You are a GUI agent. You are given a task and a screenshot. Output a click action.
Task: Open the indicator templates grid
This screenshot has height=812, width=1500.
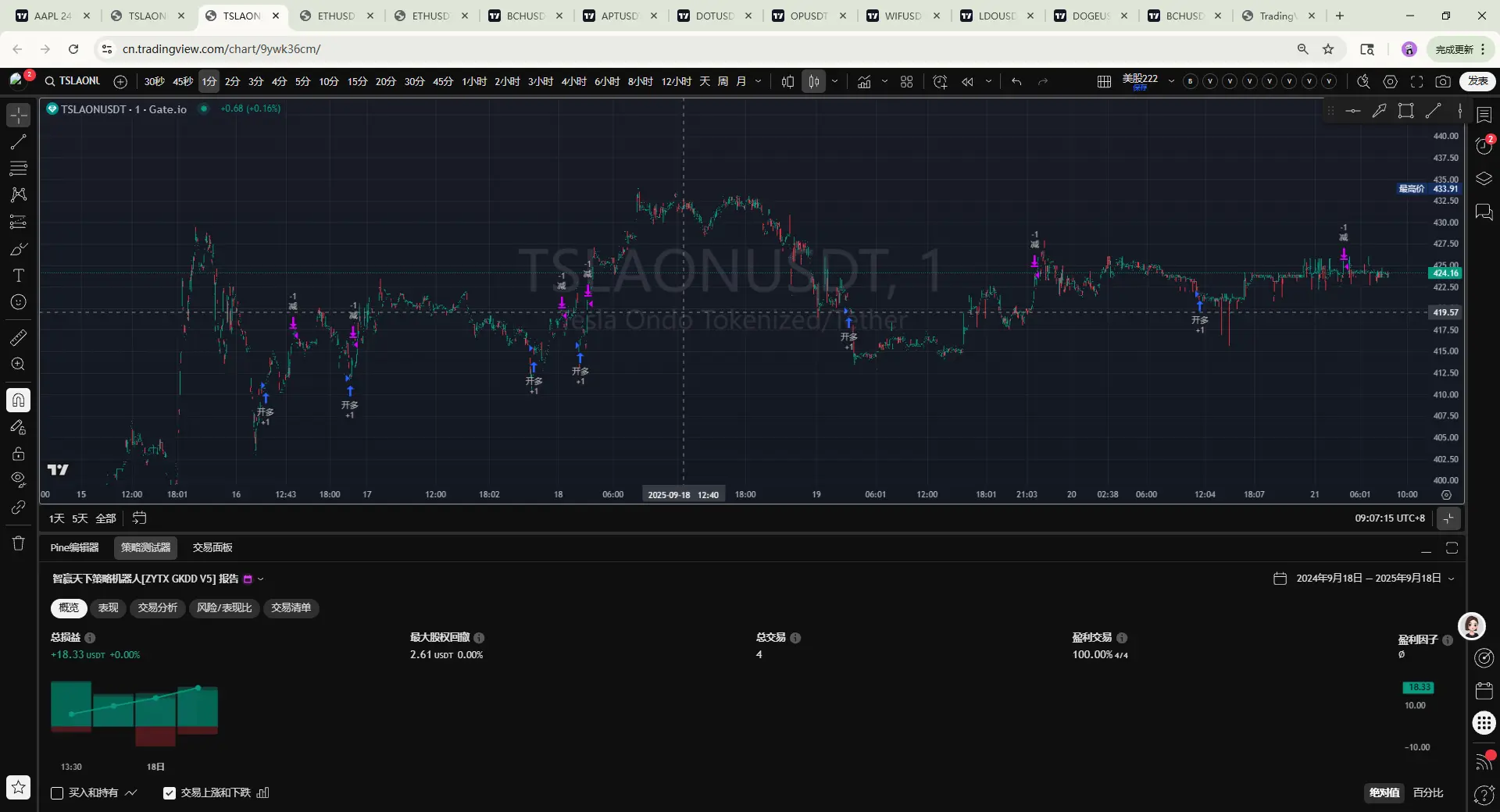(x=907, y=81)
